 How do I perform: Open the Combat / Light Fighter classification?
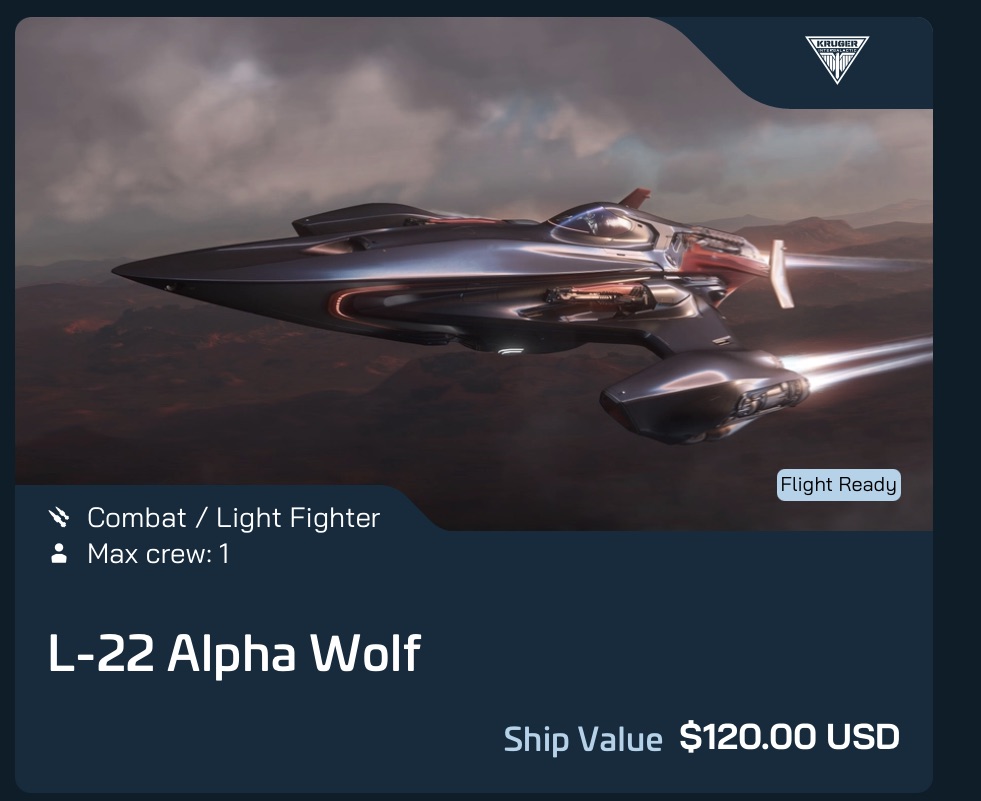[233, 518]
